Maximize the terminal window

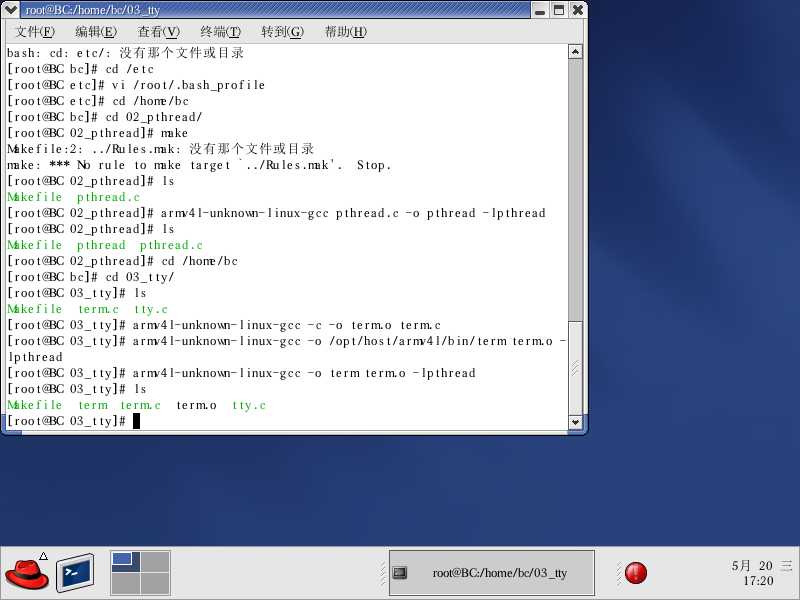coord(559,10)
